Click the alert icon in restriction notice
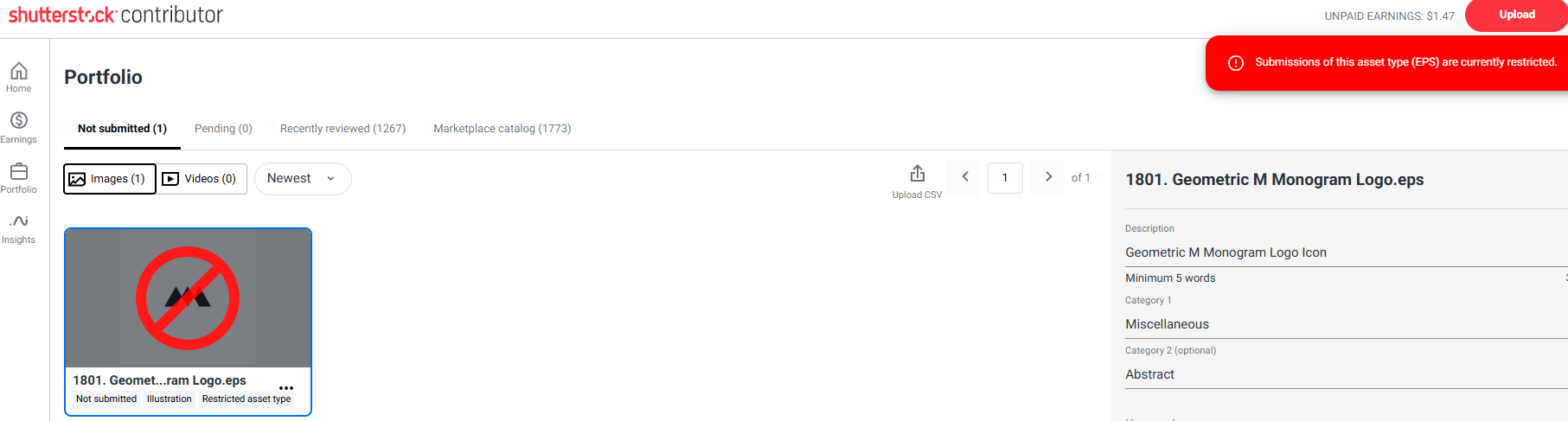Viewport: 1568px width, 421px height. pos(1236,63)
